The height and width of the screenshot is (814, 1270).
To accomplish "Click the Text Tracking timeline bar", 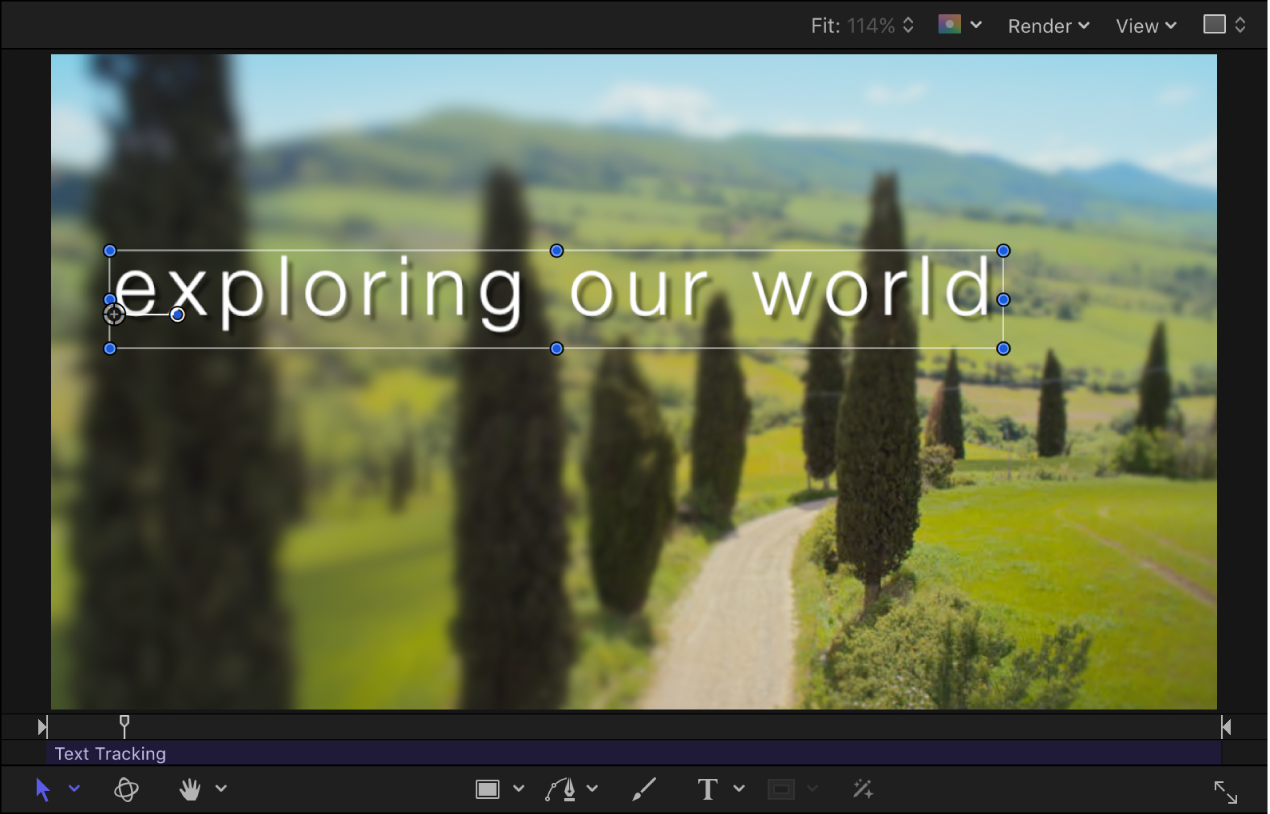I will [x=634, y=753].
